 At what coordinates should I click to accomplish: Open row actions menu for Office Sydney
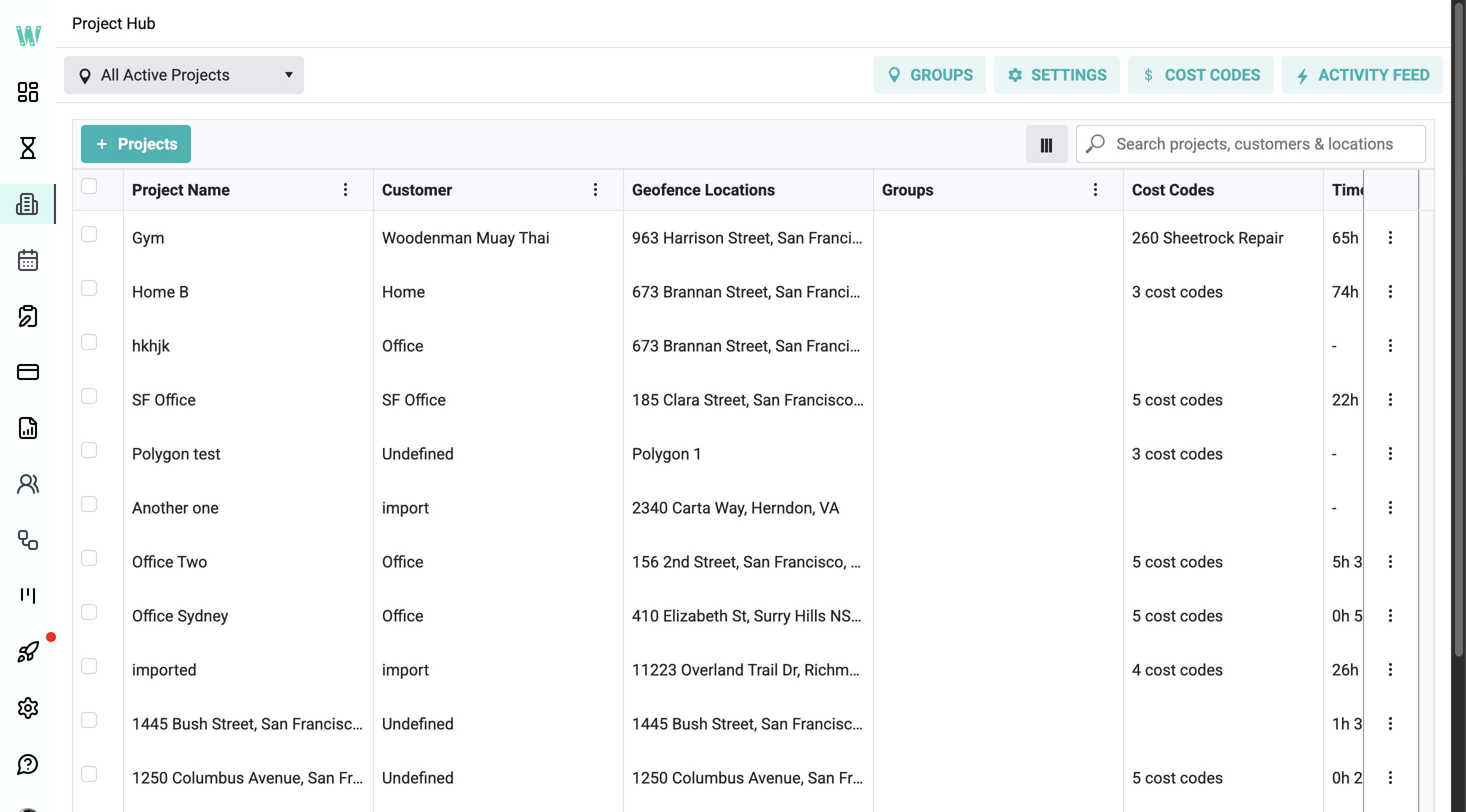(x=1390, y=615)
